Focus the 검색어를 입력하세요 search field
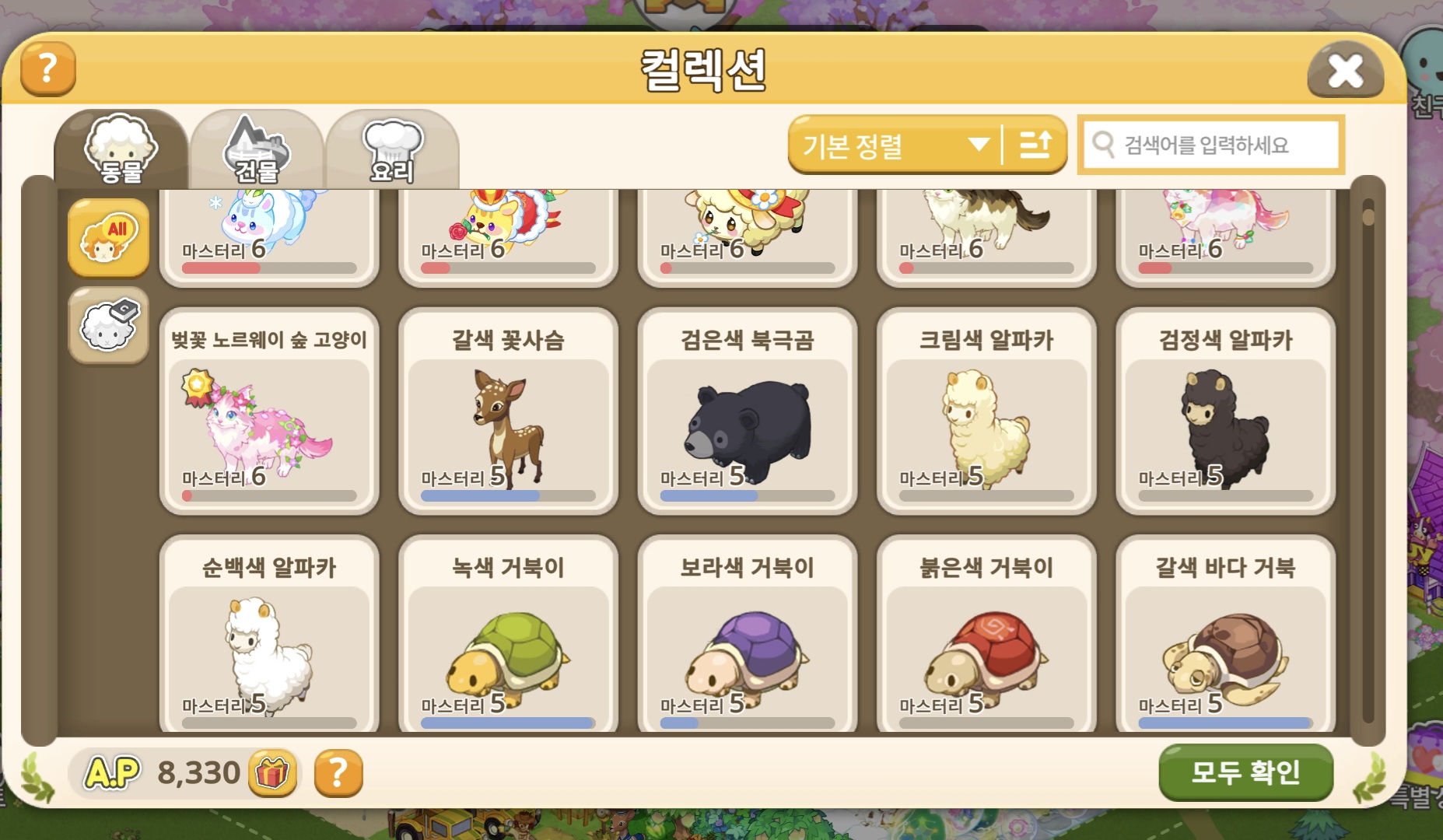Screen dimensions: 1443x840 [x=1210, y=145]
